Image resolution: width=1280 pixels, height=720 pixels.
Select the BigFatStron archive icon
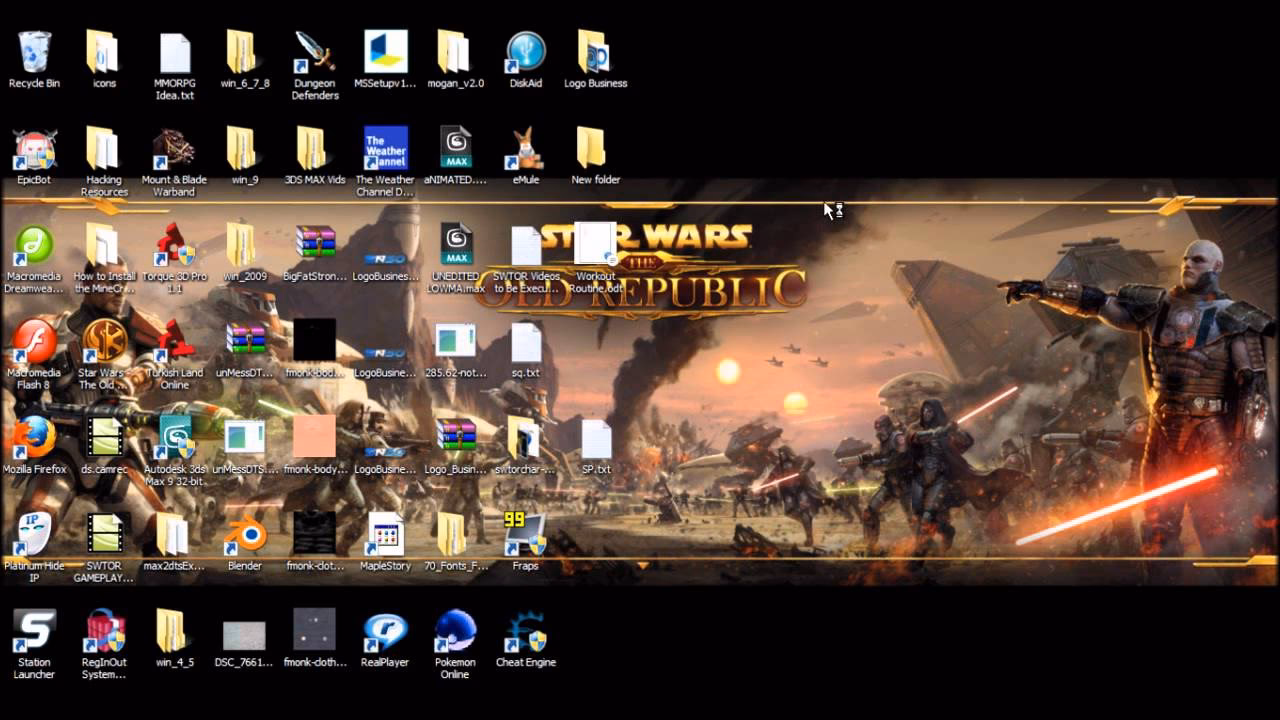[315, 245]
